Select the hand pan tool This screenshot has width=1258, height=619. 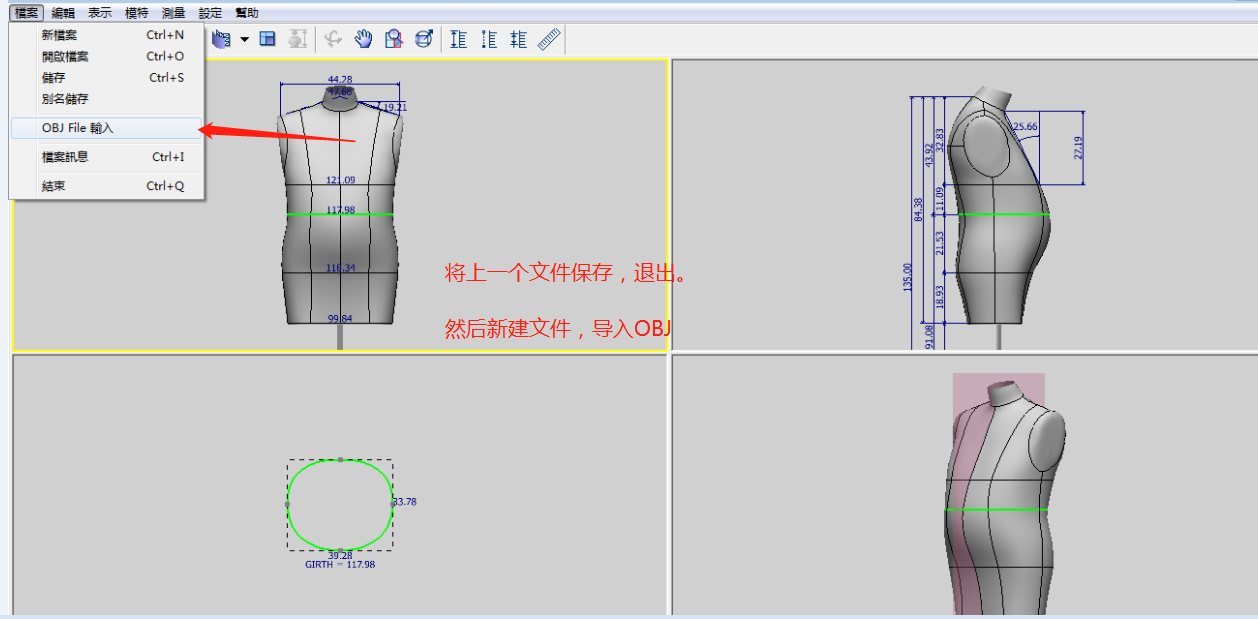(364, 39)
